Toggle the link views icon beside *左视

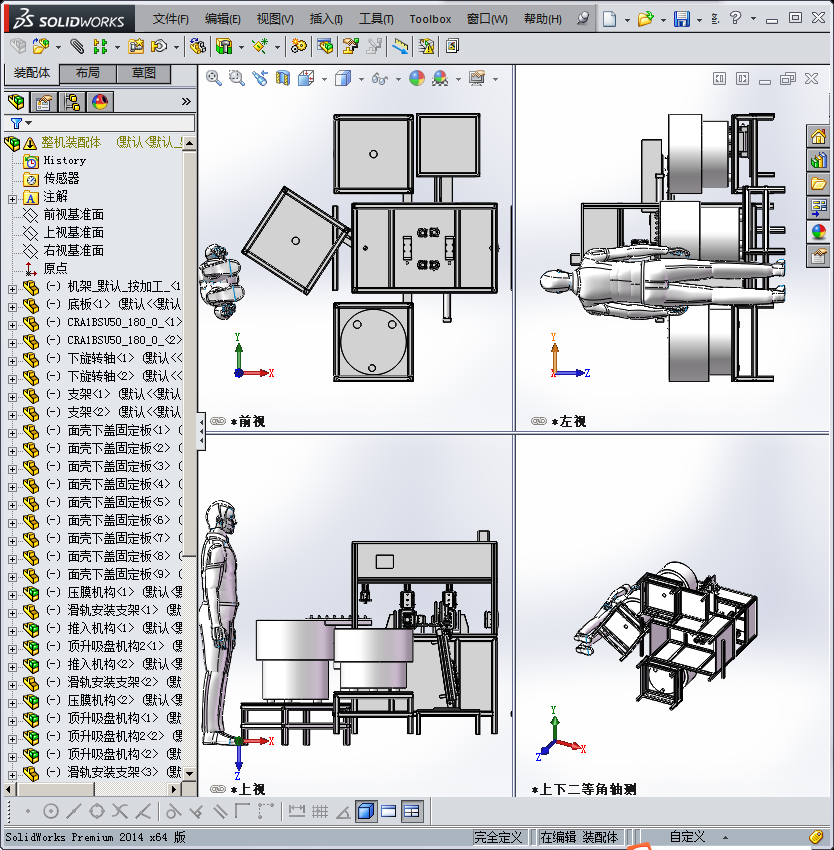tap(538, 421)
